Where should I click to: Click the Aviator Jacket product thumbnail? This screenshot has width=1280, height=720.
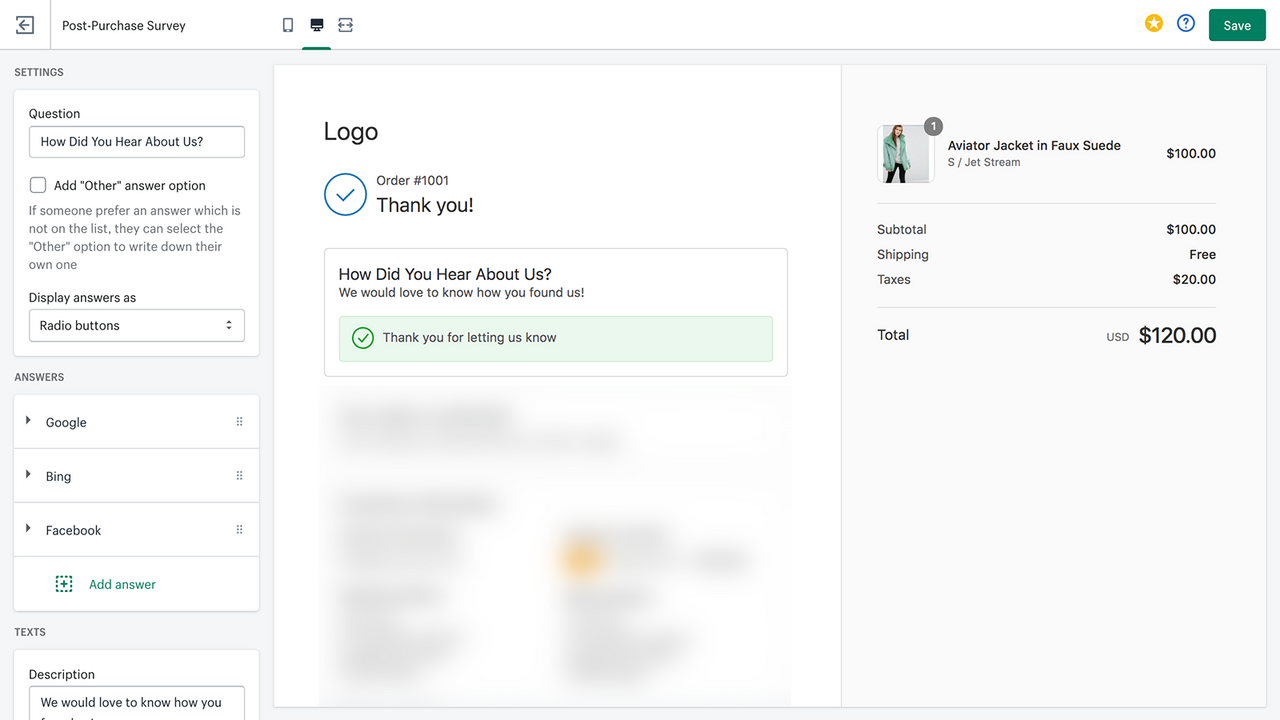pyautogui.click(x=906, y=154)
